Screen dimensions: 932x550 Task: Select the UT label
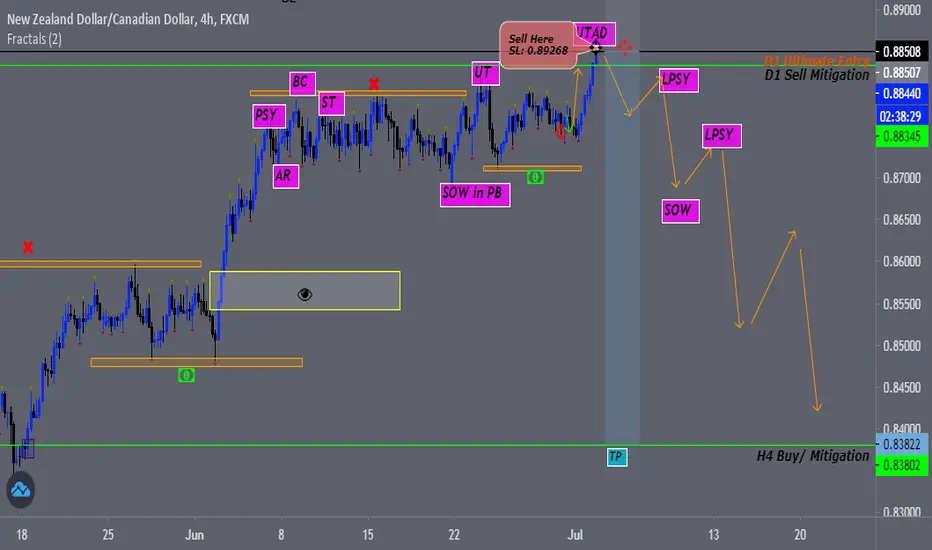[485, 73]
